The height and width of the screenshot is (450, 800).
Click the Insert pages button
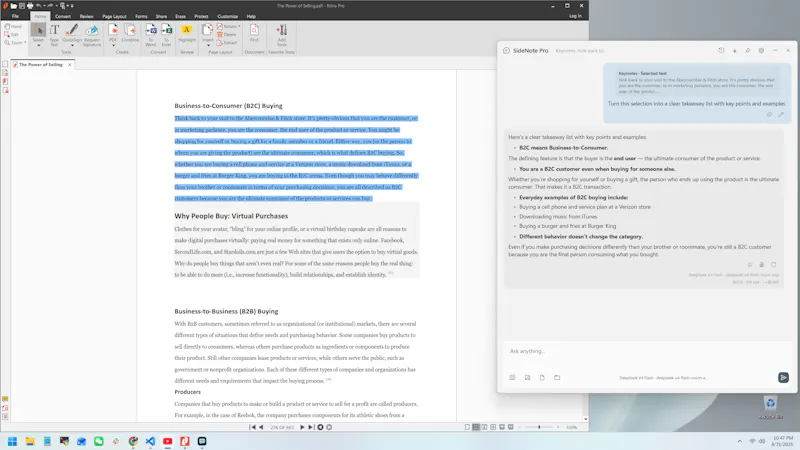(208, 33)
